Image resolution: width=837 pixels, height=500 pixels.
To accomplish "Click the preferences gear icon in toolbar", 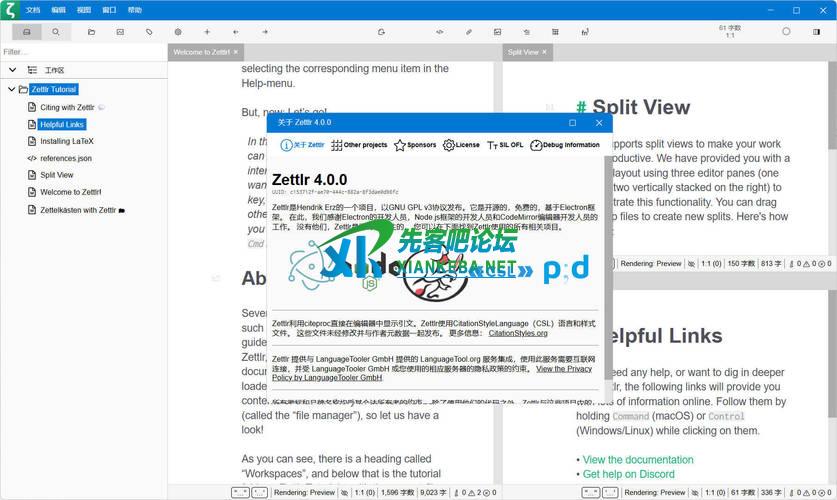I will click(x=178, y=32).
